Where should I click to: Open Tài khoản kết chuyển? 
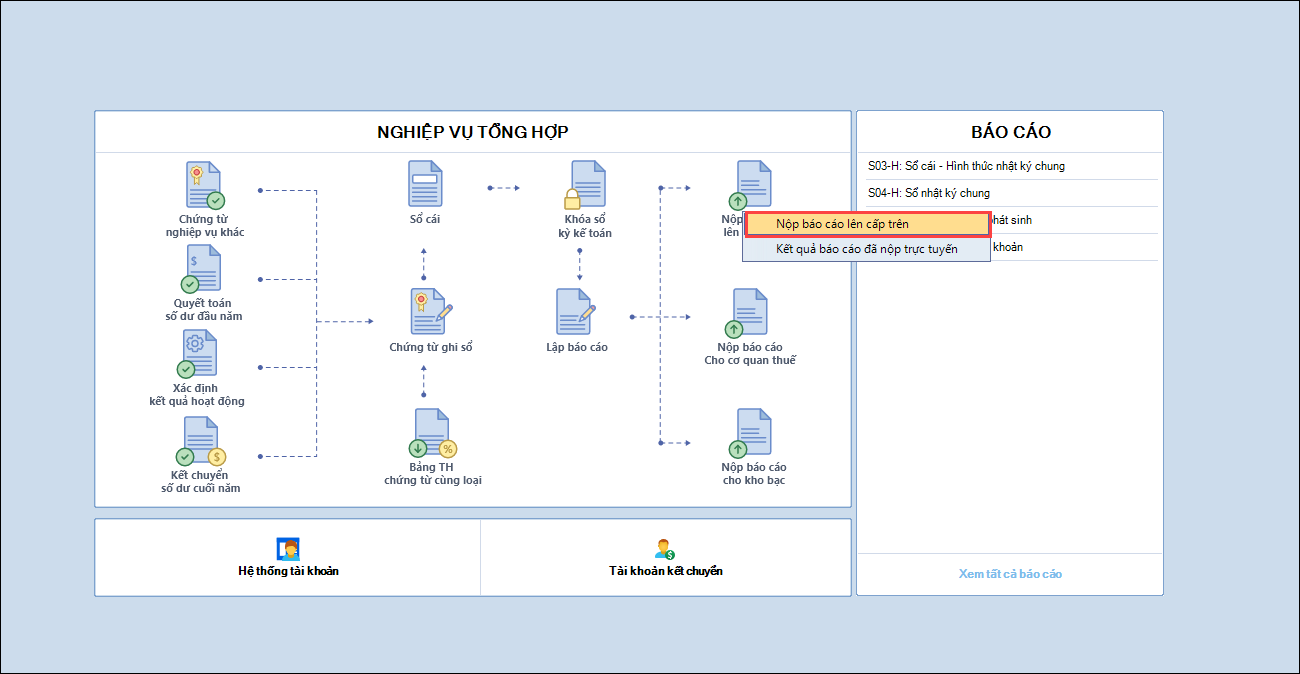665,558
